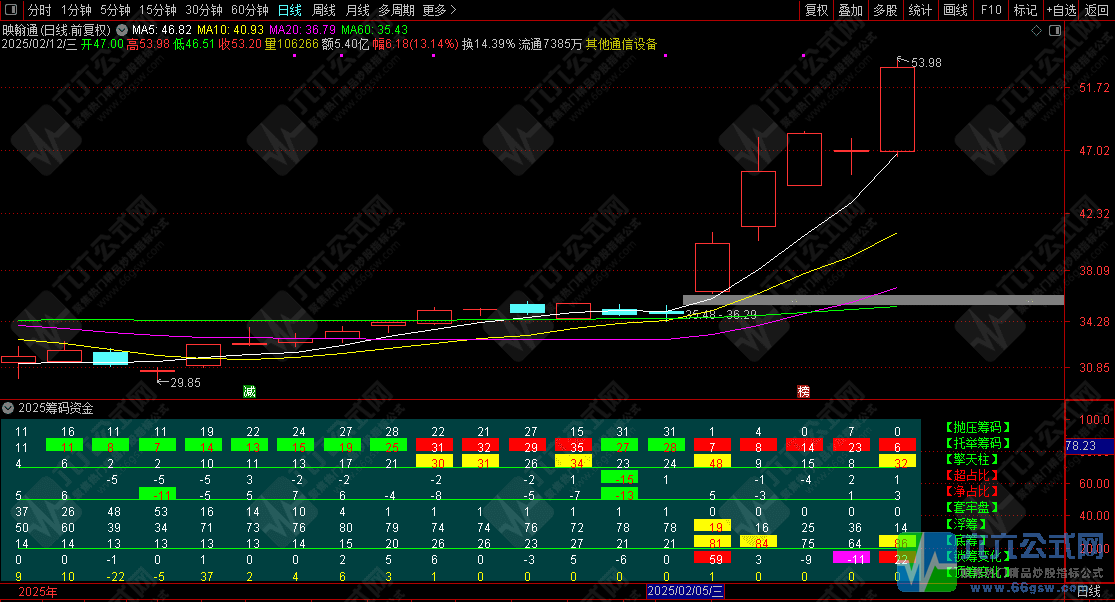The height and width of the screenshot is (602, 1115).
Task: Collapse the 2025筹码资金 indicator panel
Action: coord(9,408)
